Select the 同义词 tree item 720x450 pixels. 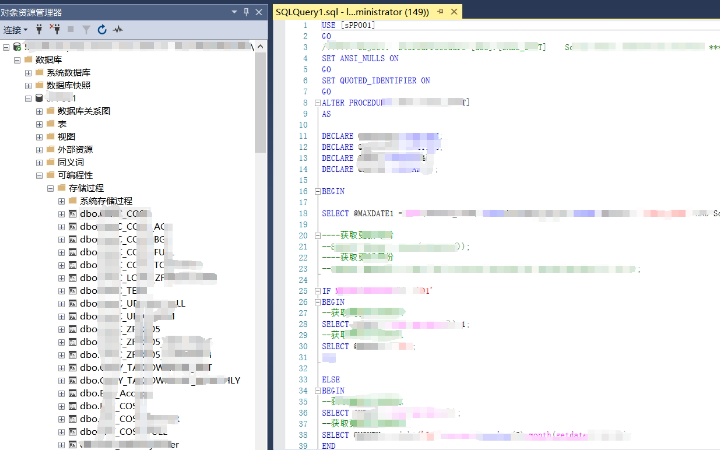[71, 163]
